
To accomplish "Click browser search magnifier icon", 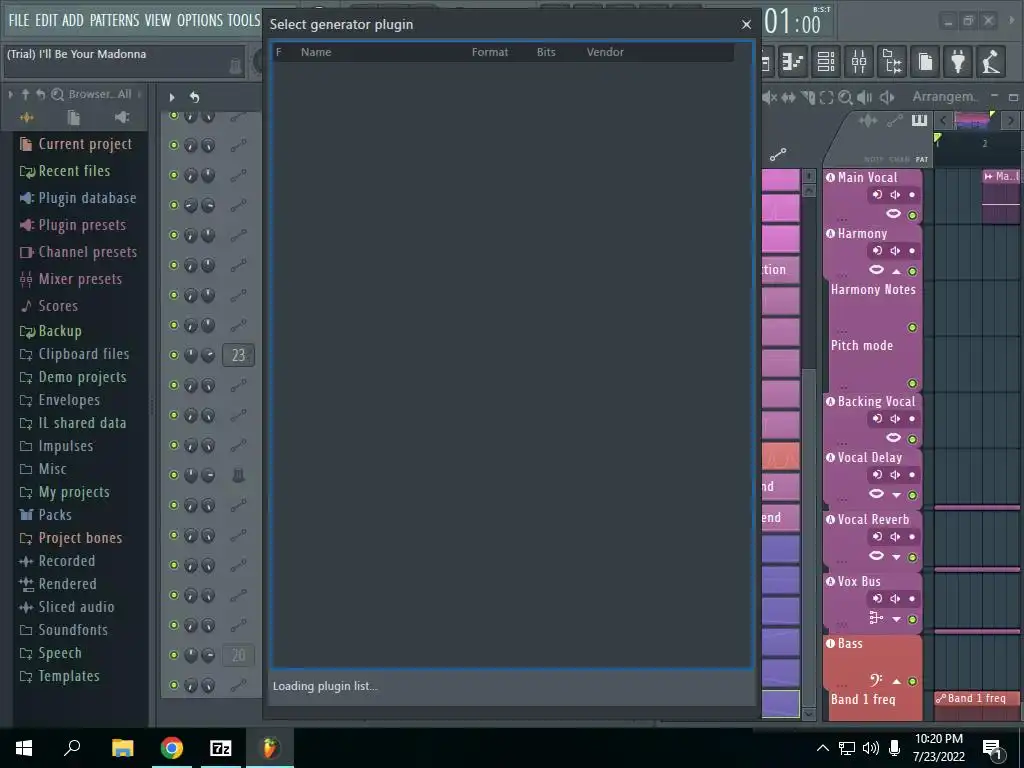I will point(57,95).
